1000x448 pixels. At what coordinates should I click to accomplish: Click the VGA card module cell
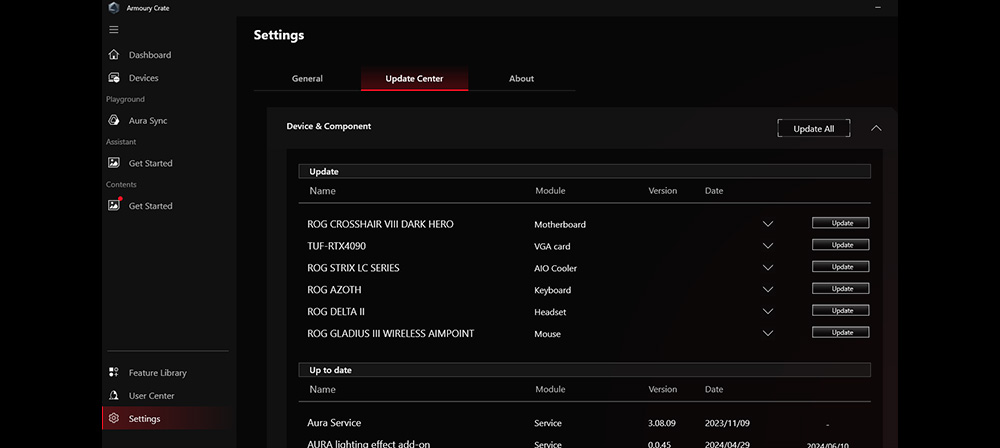[552, 246]
